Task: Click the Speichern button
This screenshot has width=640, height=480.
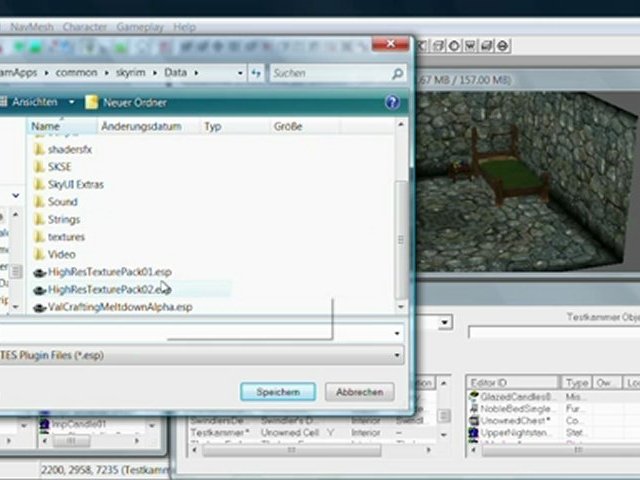Action: click(278, 392)
